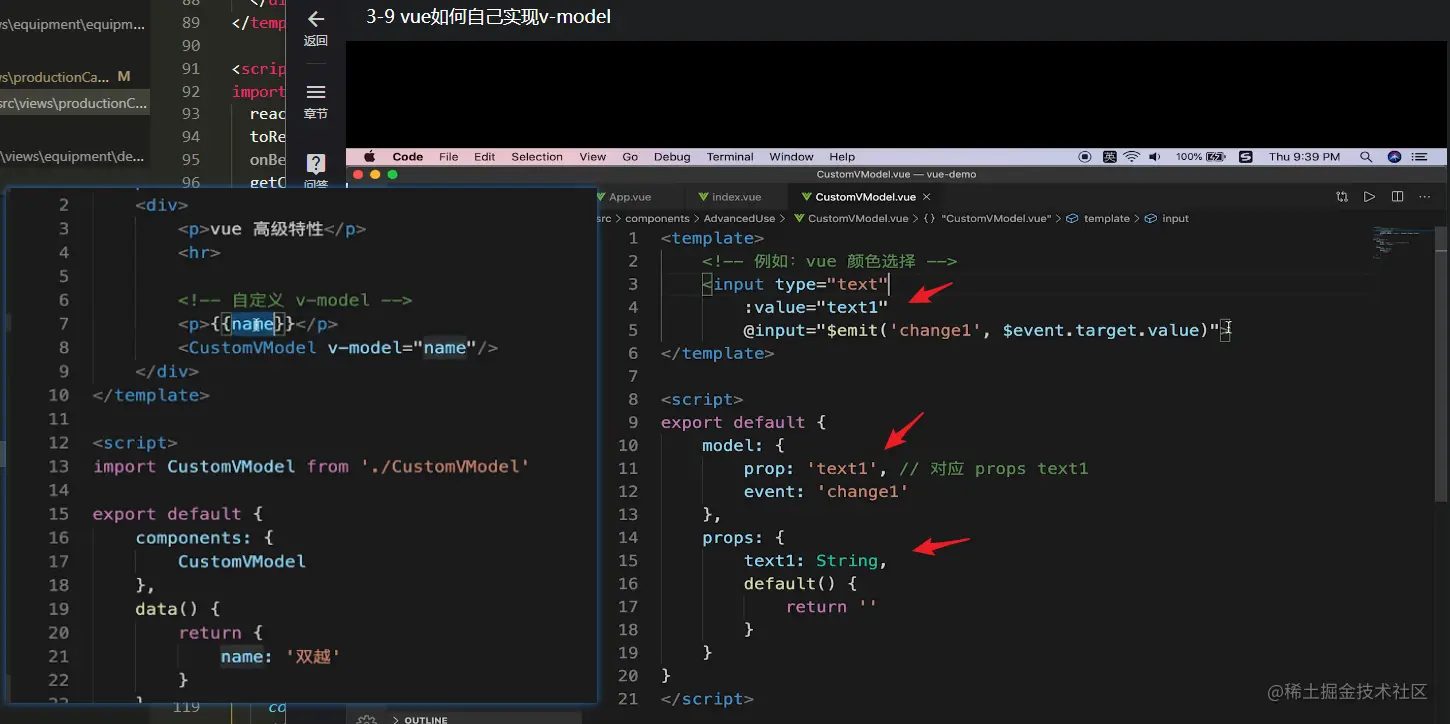Switch to the App.vue tab
The image size is (1450, 724).
pyautogui.click(x=629, y=197)
